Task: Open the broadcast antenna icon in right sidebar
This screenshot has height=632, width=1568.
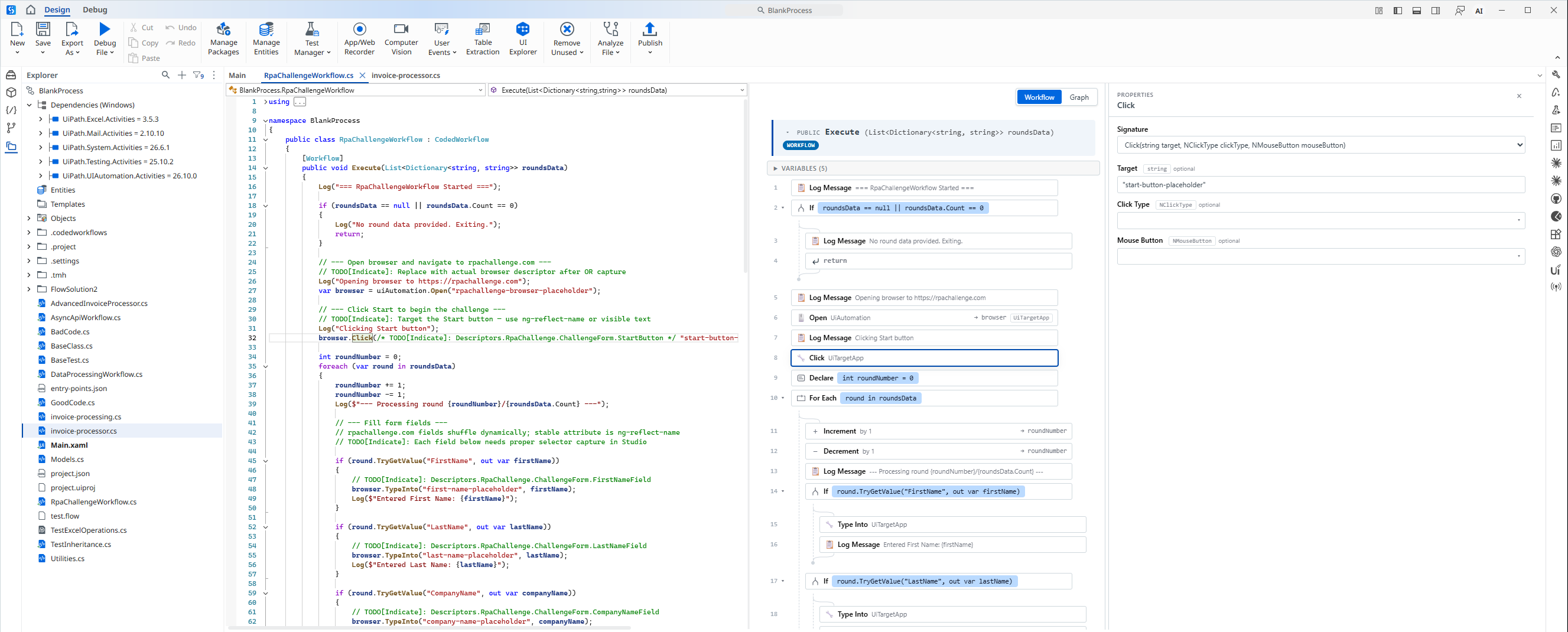Action: pyautogui.click(x=1556, y=286)
